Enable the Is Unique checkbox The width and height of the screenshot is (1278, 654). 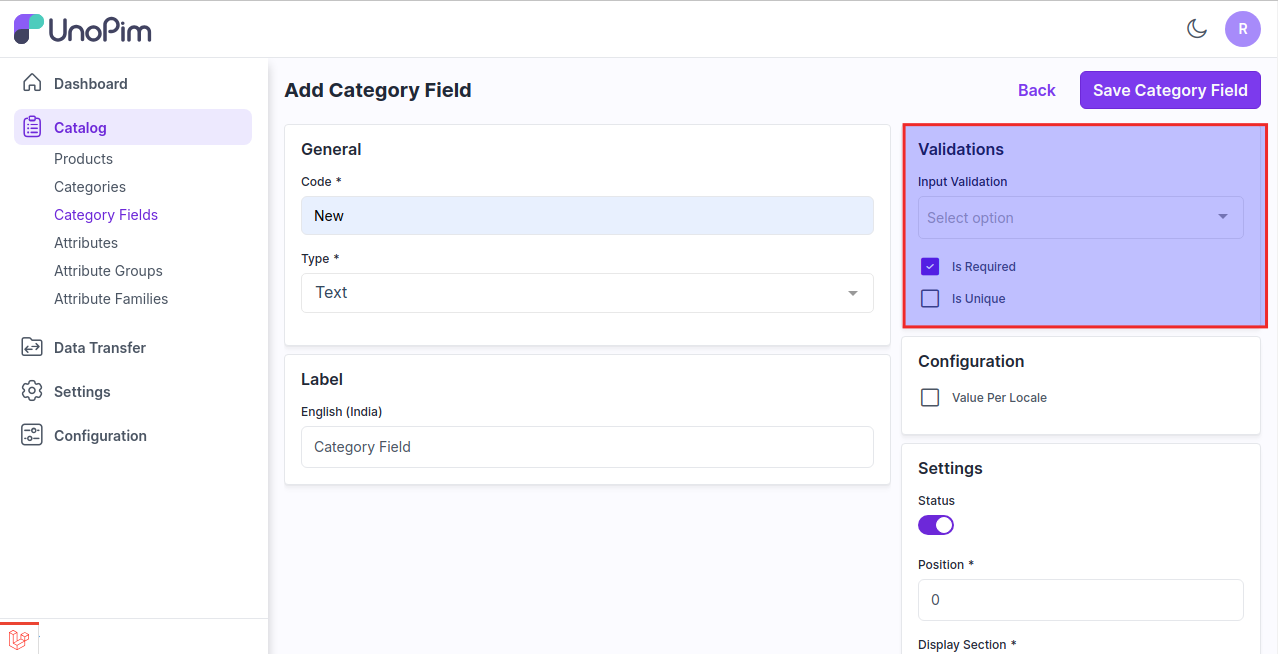click(930, 299)
